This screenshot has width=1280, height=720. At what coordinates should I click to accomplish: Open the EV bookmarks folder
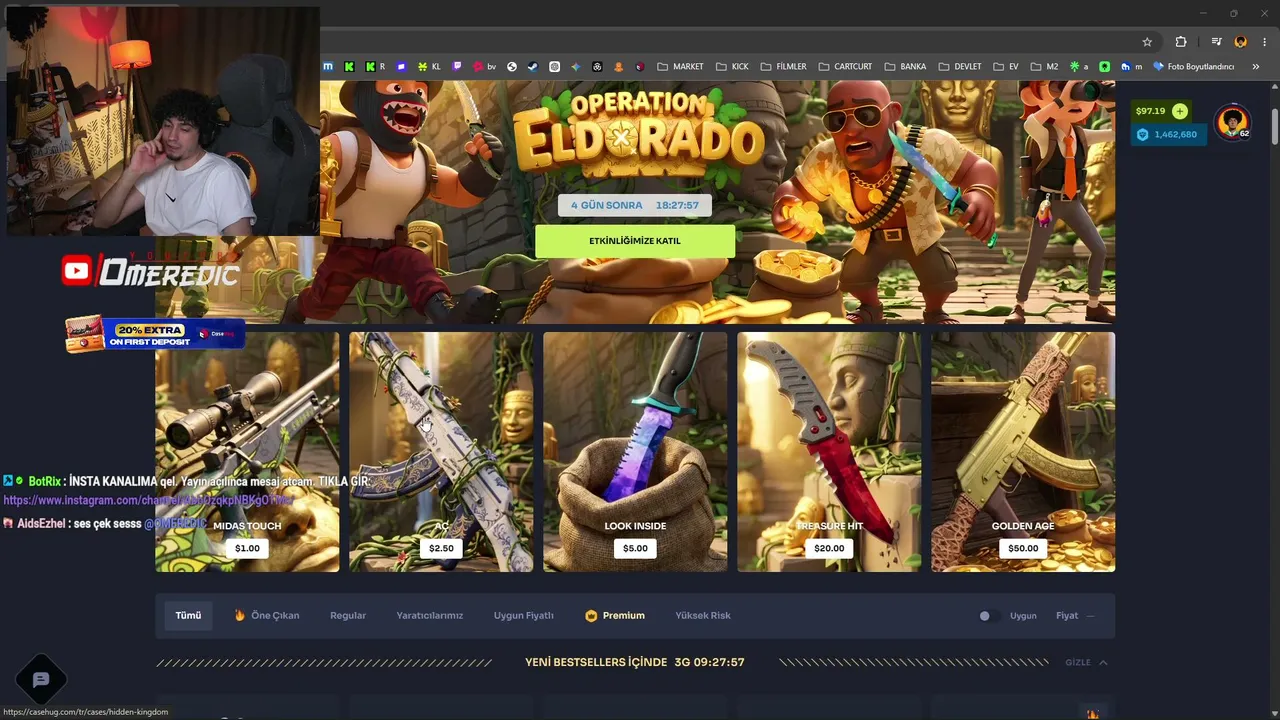pyautogui.click(x=1006, y=67)
